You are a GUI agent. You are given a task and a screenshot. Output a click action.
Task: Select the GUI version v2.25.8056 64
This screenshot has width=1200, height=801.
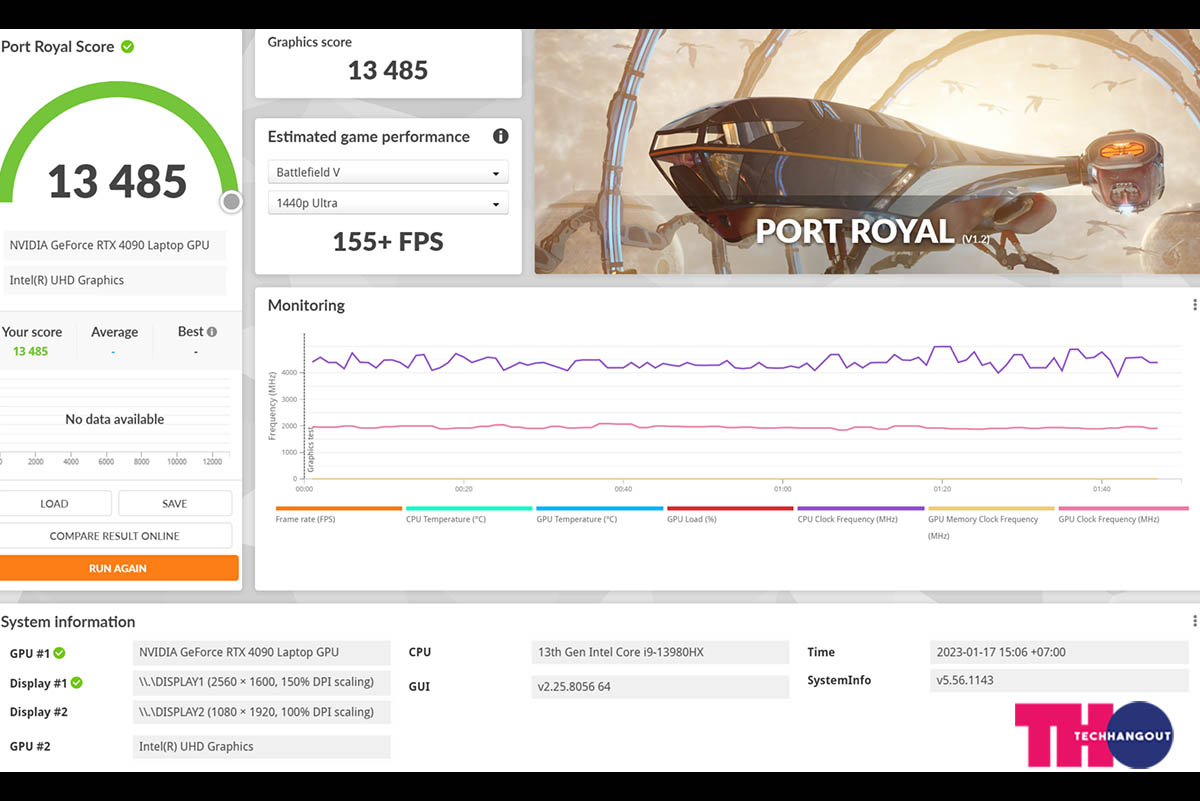click(659, 686)
